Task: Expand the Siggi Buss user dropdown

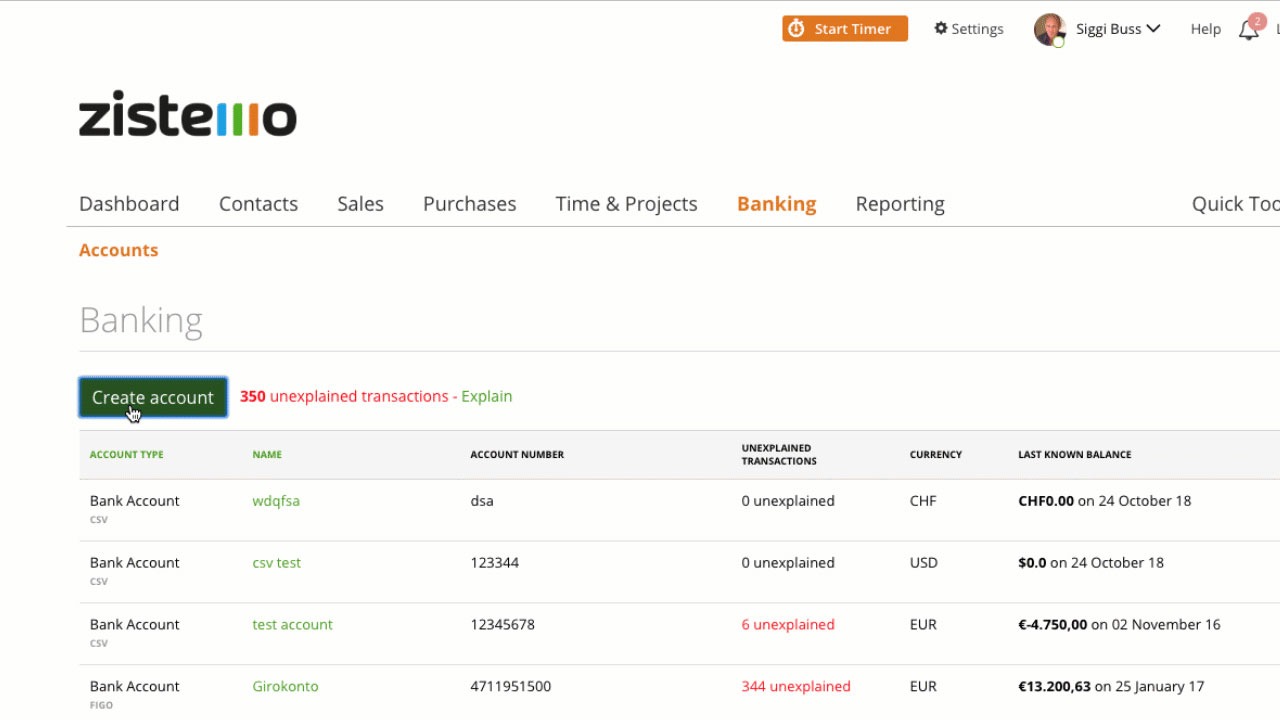Action: [x=1118, y=29]
